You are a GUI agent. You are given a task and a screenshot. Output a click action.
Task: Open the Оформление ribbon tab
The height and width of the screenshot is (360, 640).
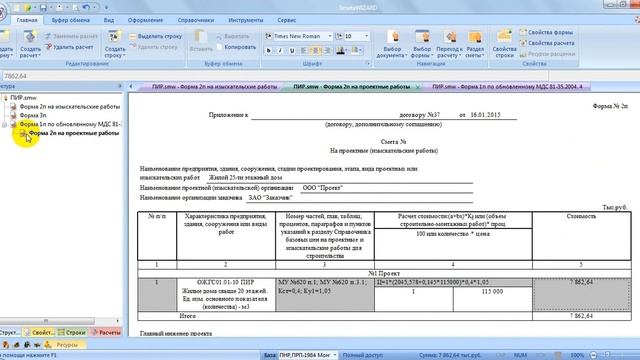(x=145, y=20)
